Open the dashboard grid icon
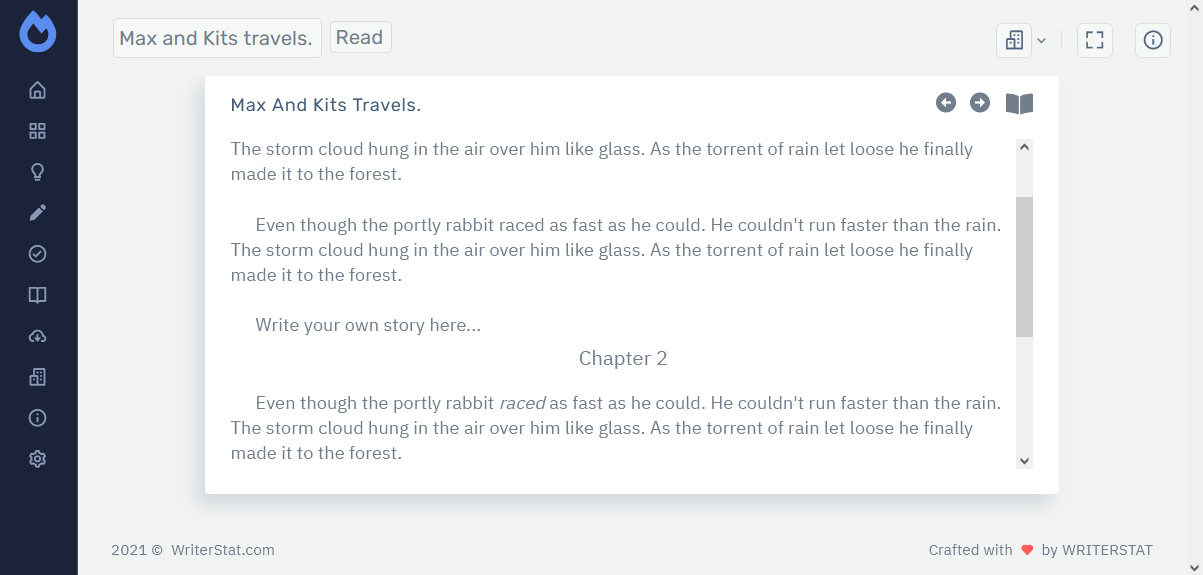 (38, 131)
